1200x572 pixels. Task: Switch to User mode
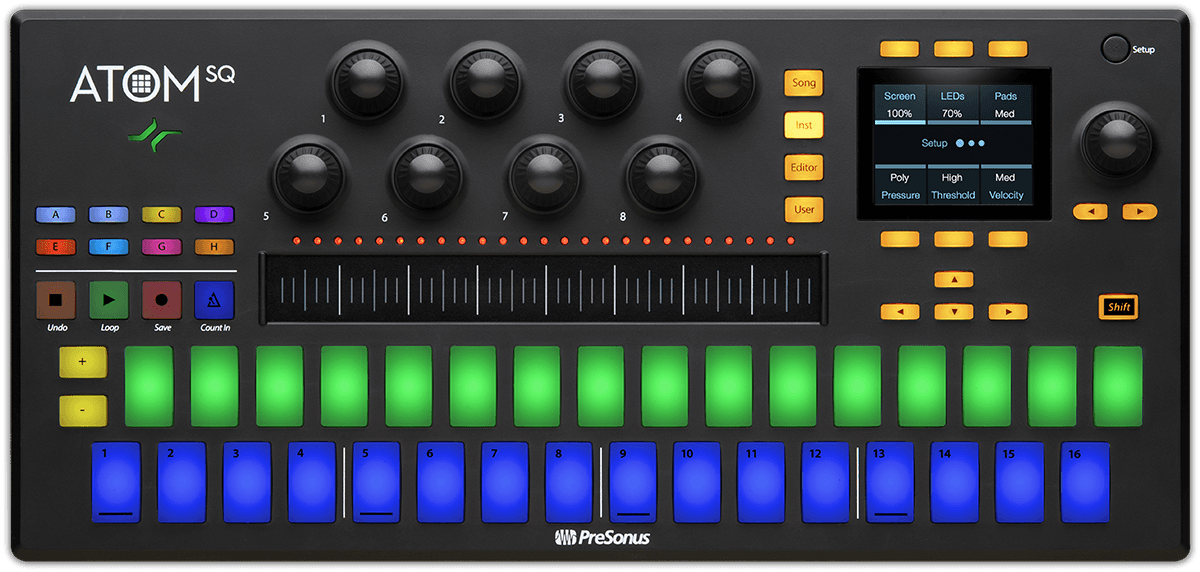coord(804,210)
